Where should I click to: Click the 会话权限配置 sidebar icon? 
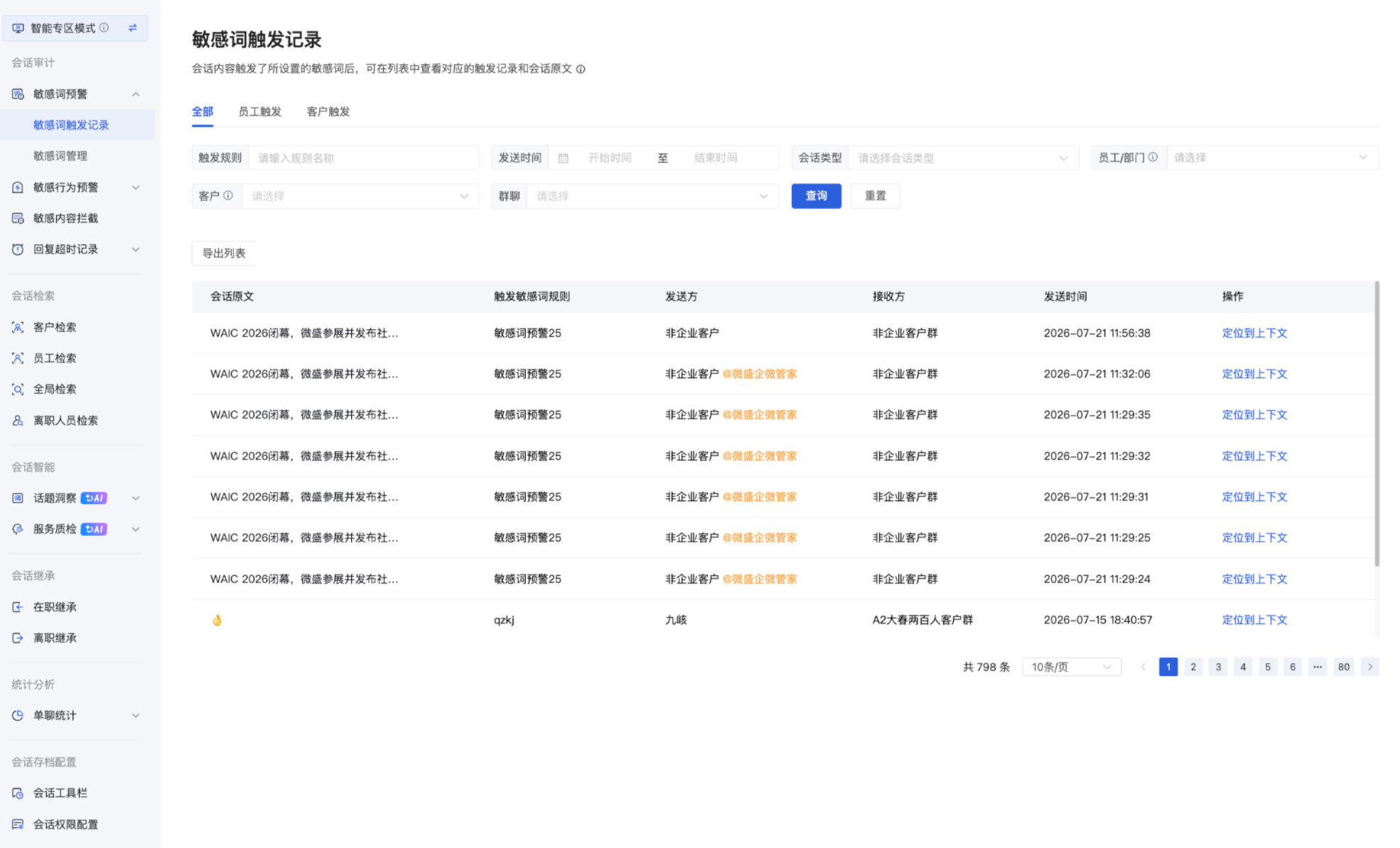pos(18,824)
